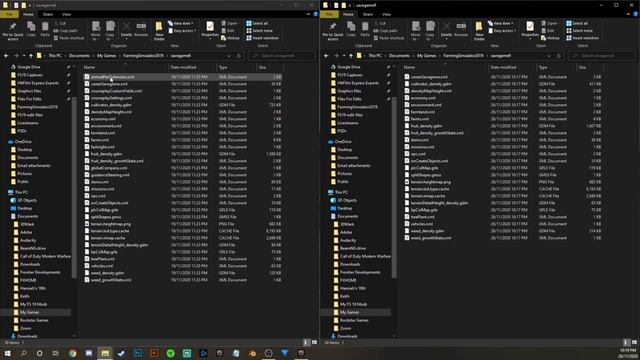Screen dimensions: 640x360
Task: Click Pin to Quick access in left window
Action: tap(13, 31)
